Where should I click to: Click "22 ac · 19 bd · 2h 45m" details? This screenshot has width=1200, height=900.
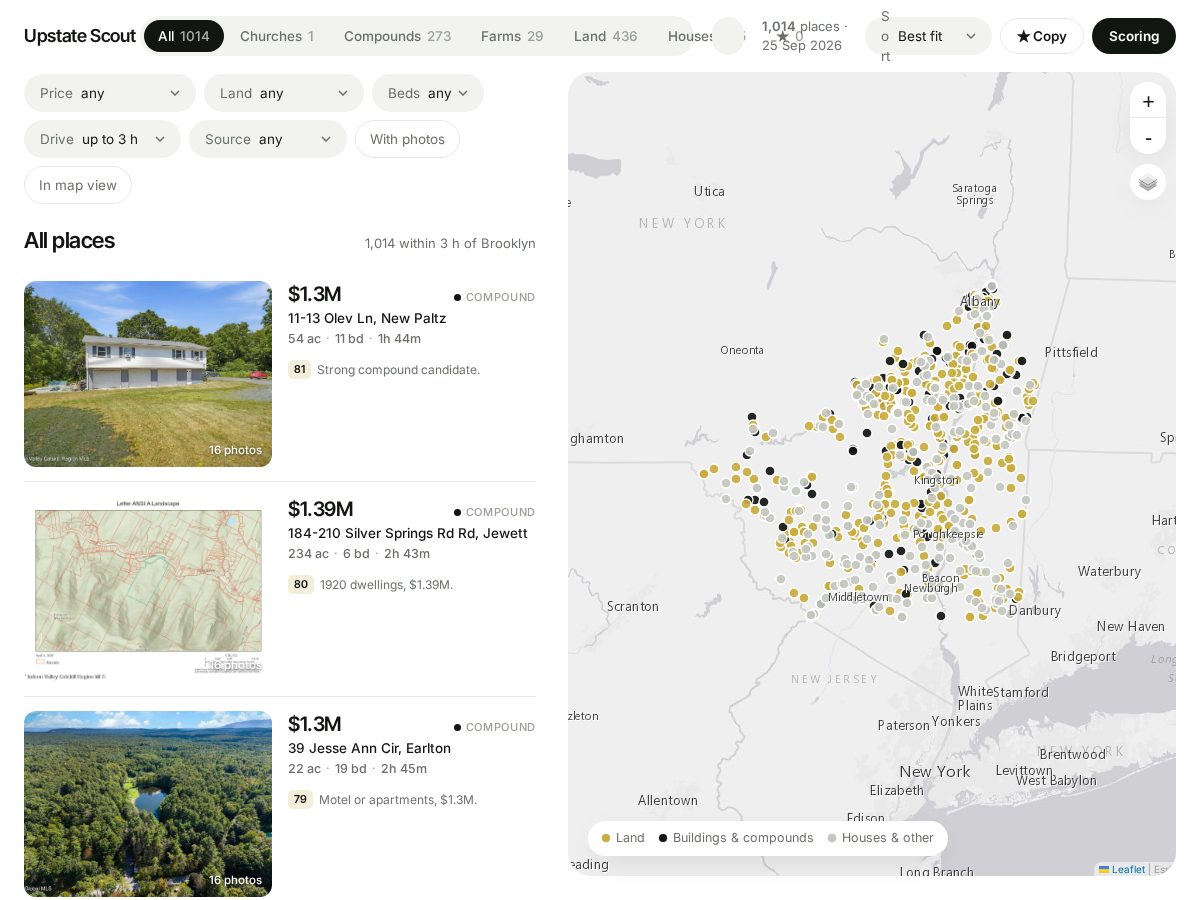click(x=358, y=768)
